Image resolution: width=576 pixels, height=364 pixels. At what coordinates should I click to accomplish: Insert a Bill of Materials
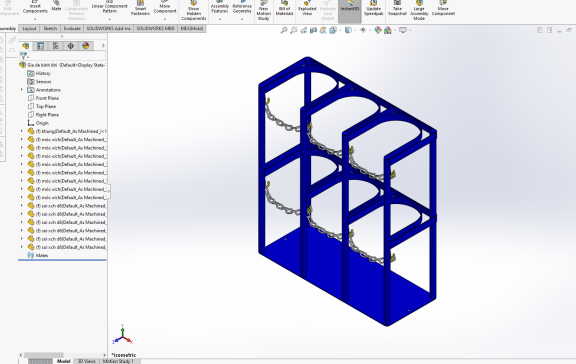(x=284, y=9)
